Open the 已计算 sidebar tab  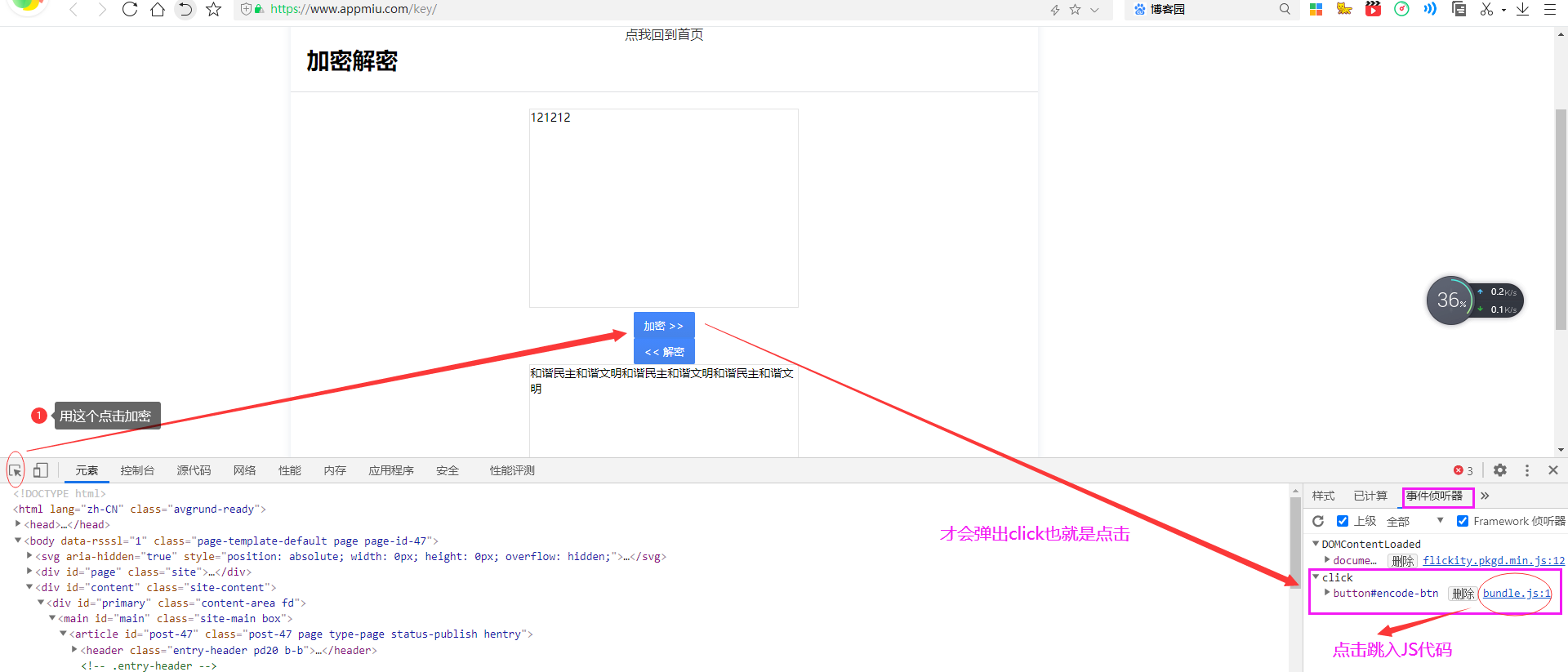point(1370,496)
